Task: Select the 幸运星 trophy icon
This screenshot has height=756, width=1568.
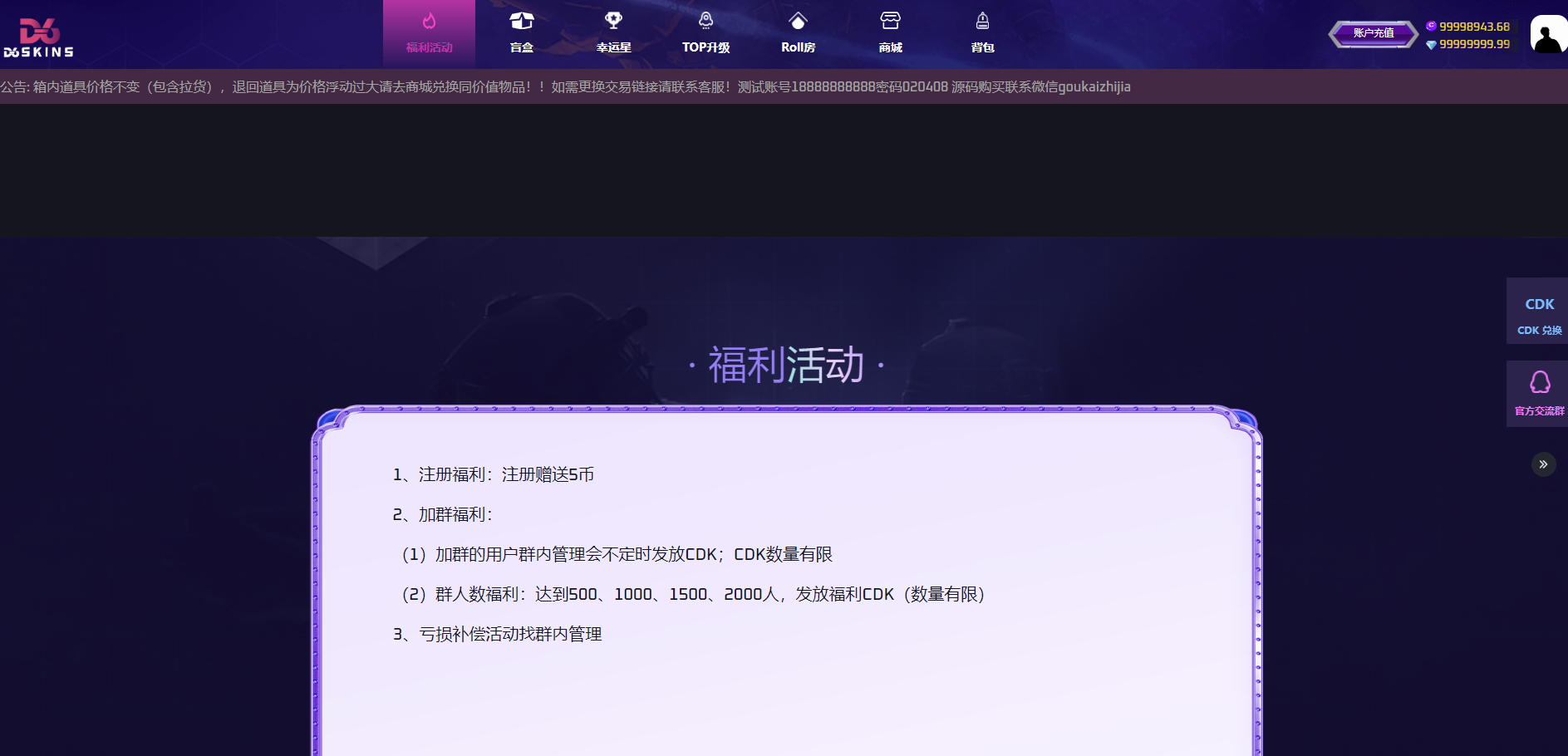Action: coord(613,21)
